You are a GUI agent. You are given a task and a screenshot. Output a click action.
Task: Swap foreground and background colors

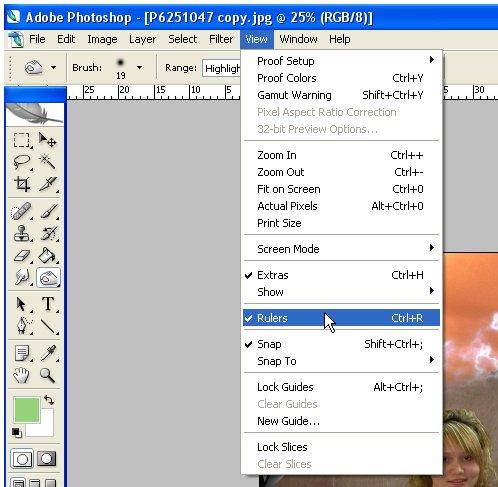[49, 400]
